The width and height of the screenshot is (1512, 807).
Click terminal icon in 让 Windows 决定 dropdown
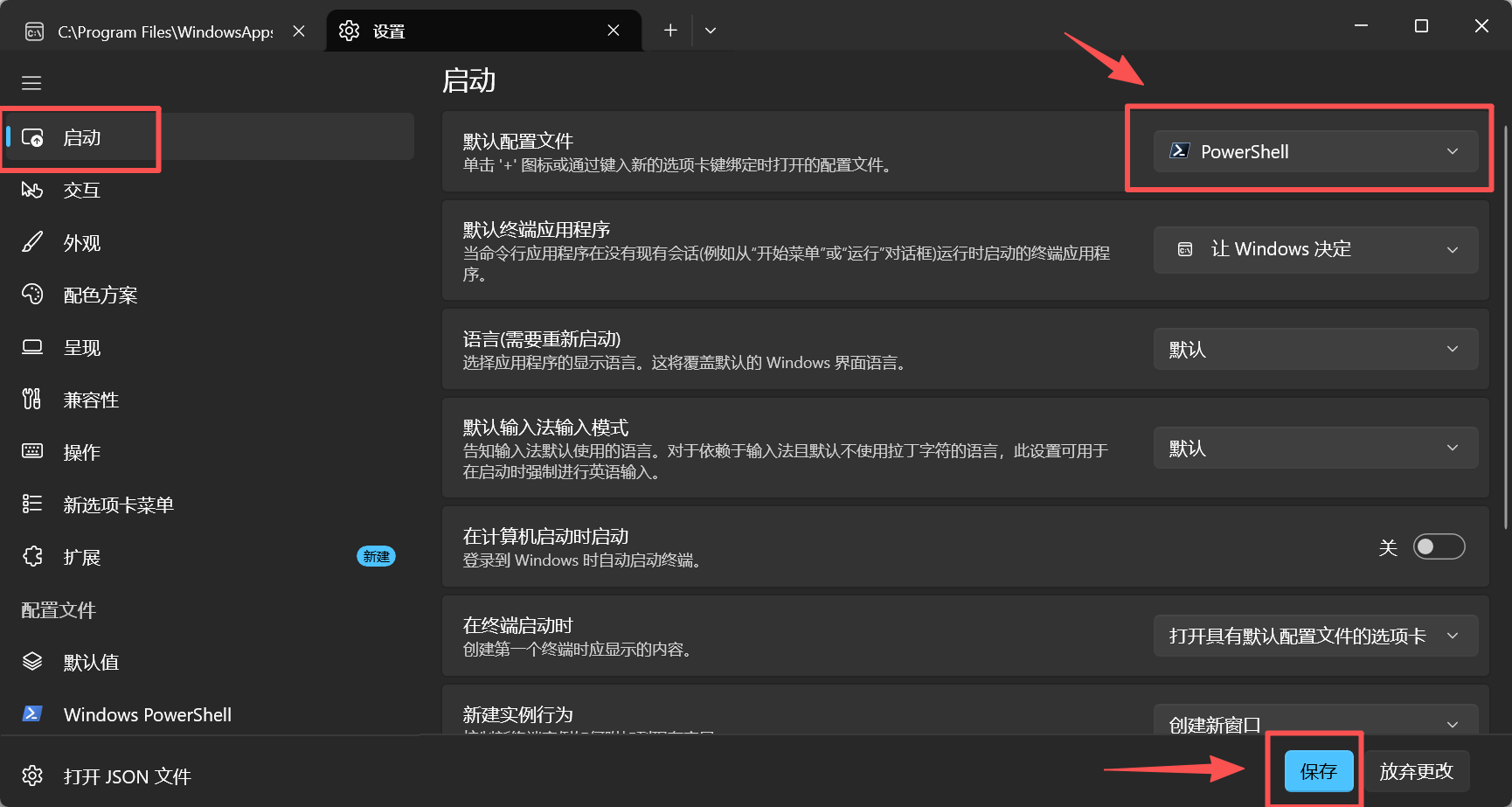[x=1185, y=249]
